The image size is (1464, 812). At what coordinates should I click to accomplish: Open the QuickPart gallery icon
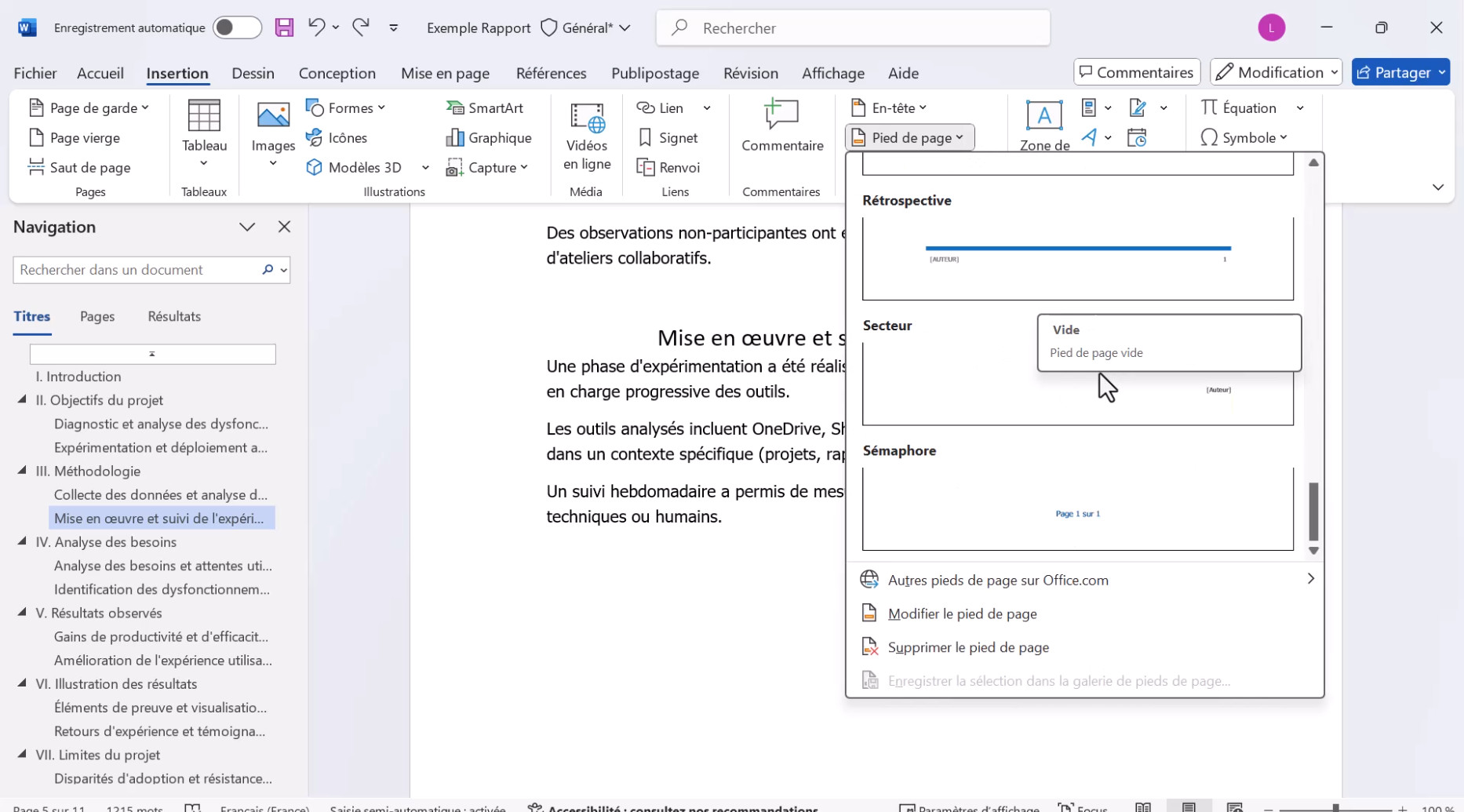click(1097, 107)
